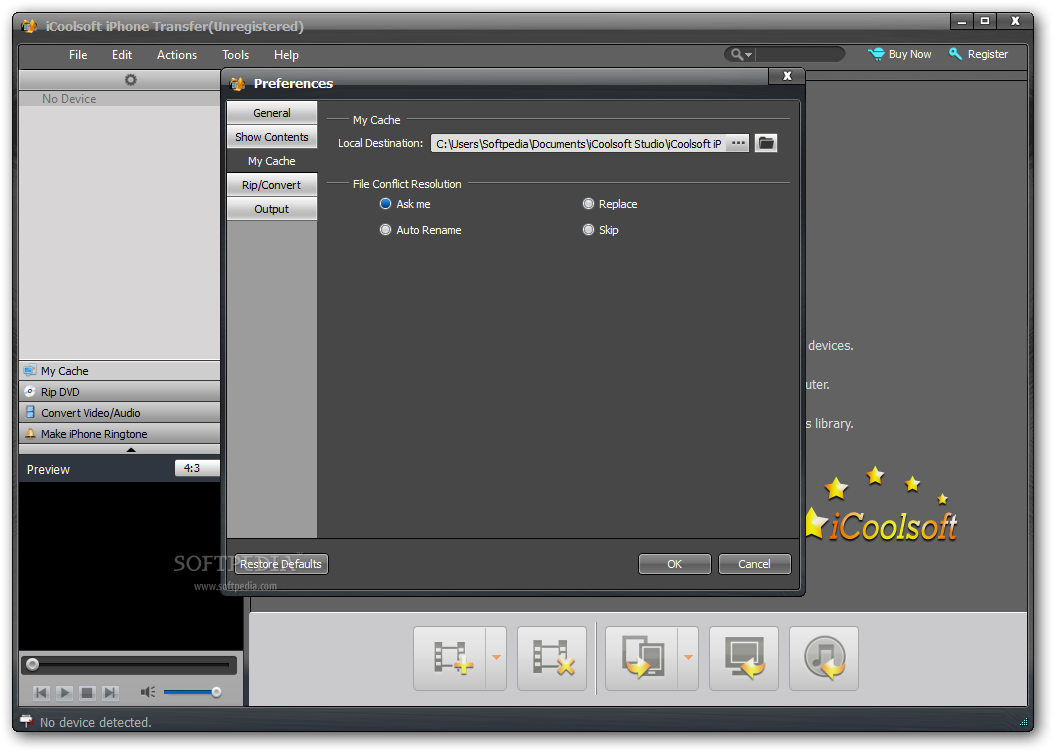Close the Preferences dialog
Viewport: 1054px width, 752px height.
click(x=787, y=76)
